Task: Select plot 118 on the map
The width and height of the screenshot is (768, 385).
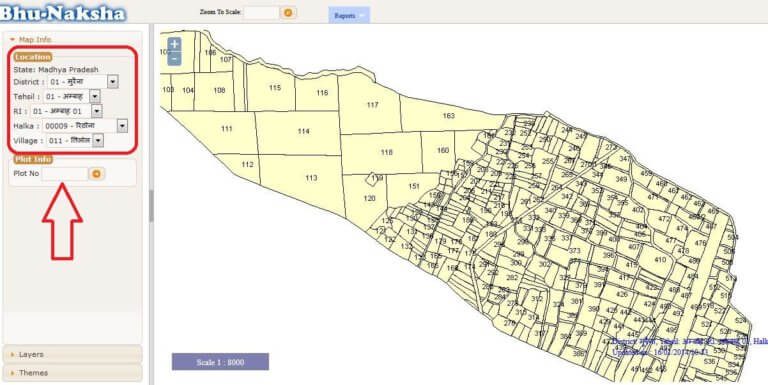Action: point(387,152)
